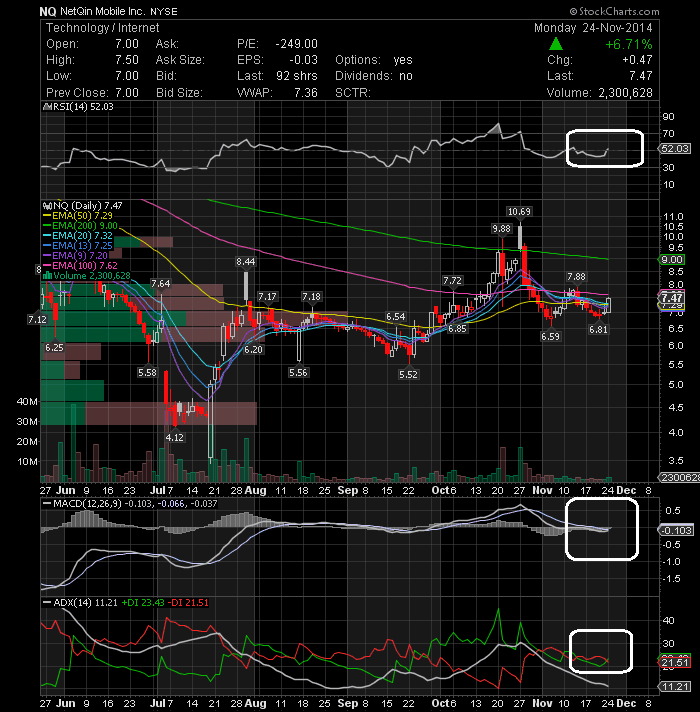700x712 pixels.
Task: Click the 7.17 price label
Action: (x=267, y=297)
